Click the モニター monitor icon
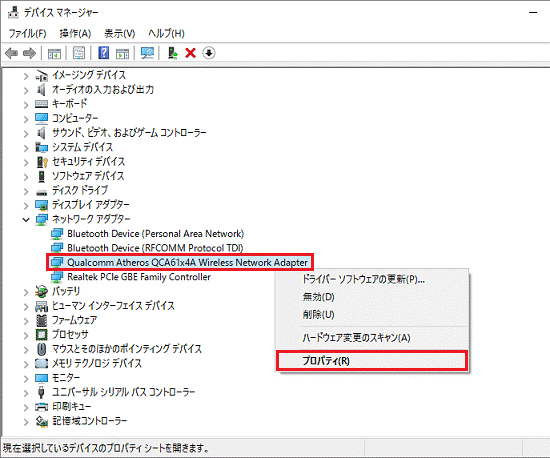 click(41, 378)
